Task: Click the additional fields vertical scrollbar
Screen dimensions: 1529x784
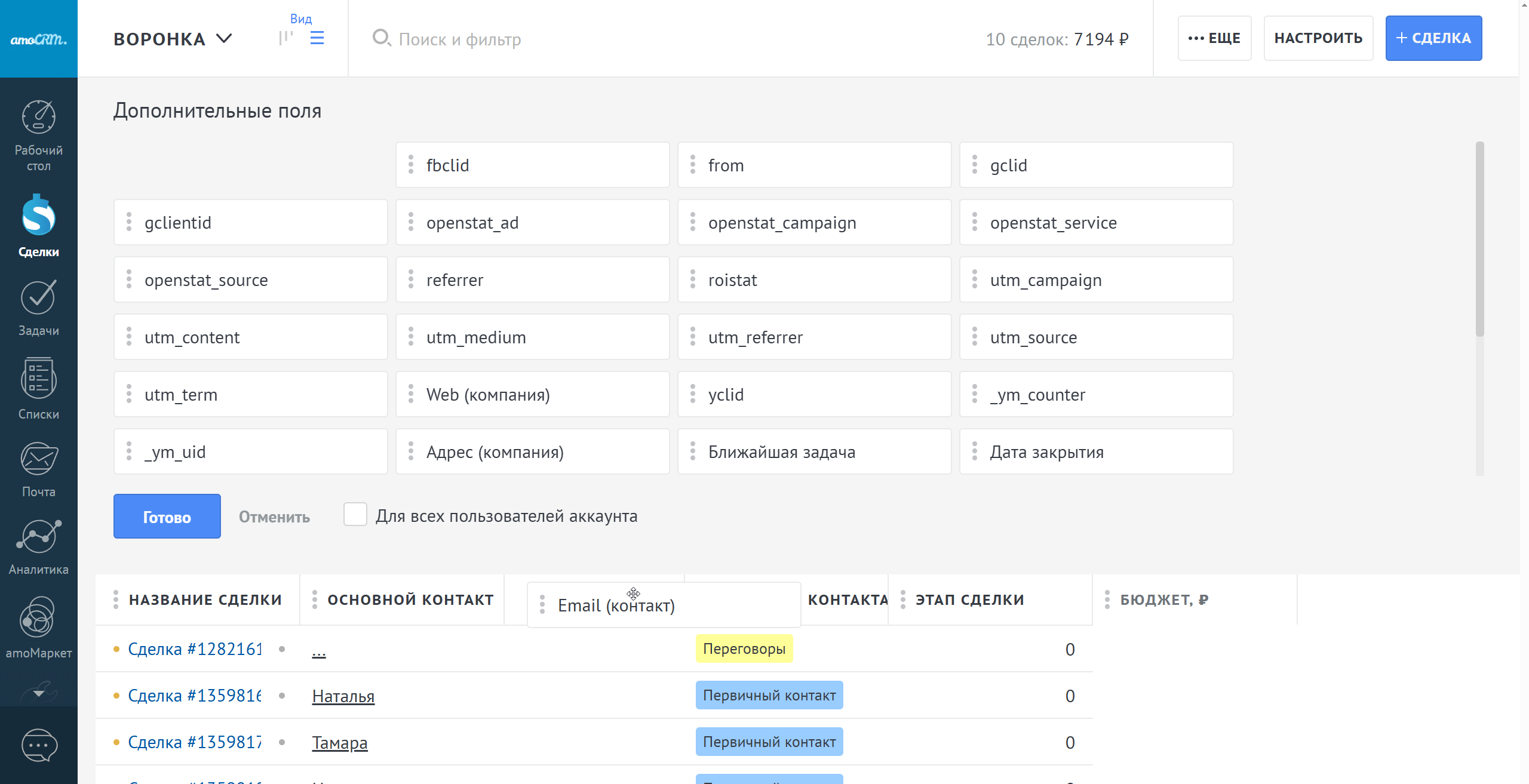Action: [1479, 239]
